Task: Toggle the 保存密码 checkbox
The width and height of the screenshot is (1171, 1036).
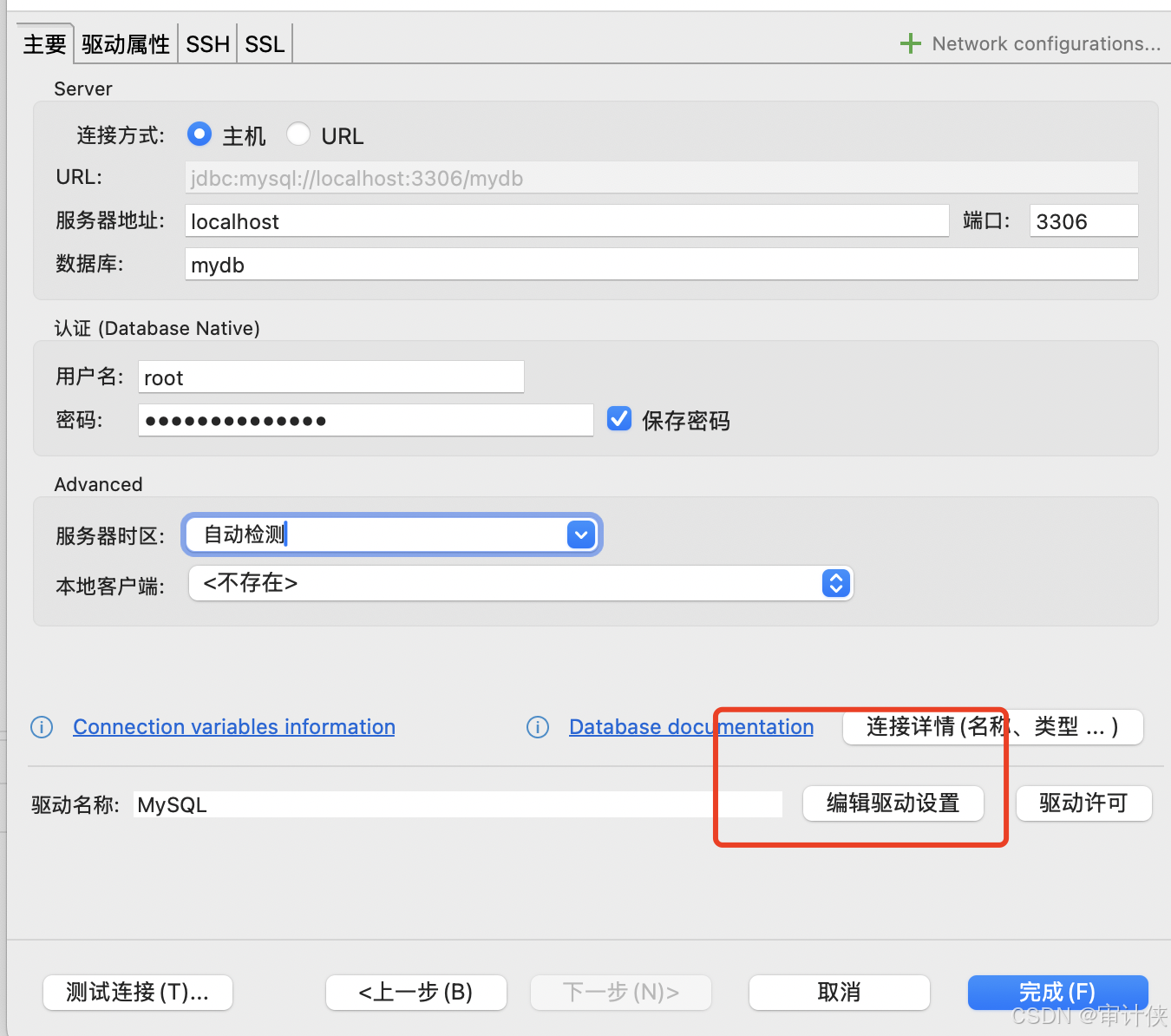Action: (619, 419)
